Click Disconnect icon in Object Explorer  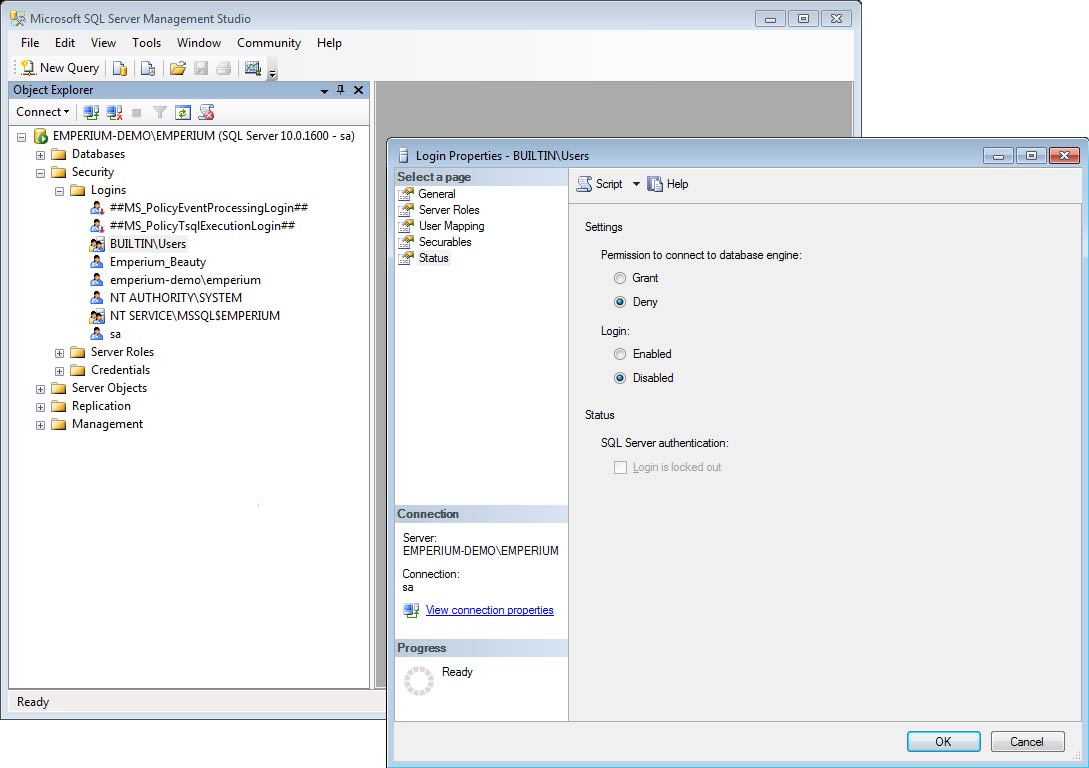tap(114, 112)
